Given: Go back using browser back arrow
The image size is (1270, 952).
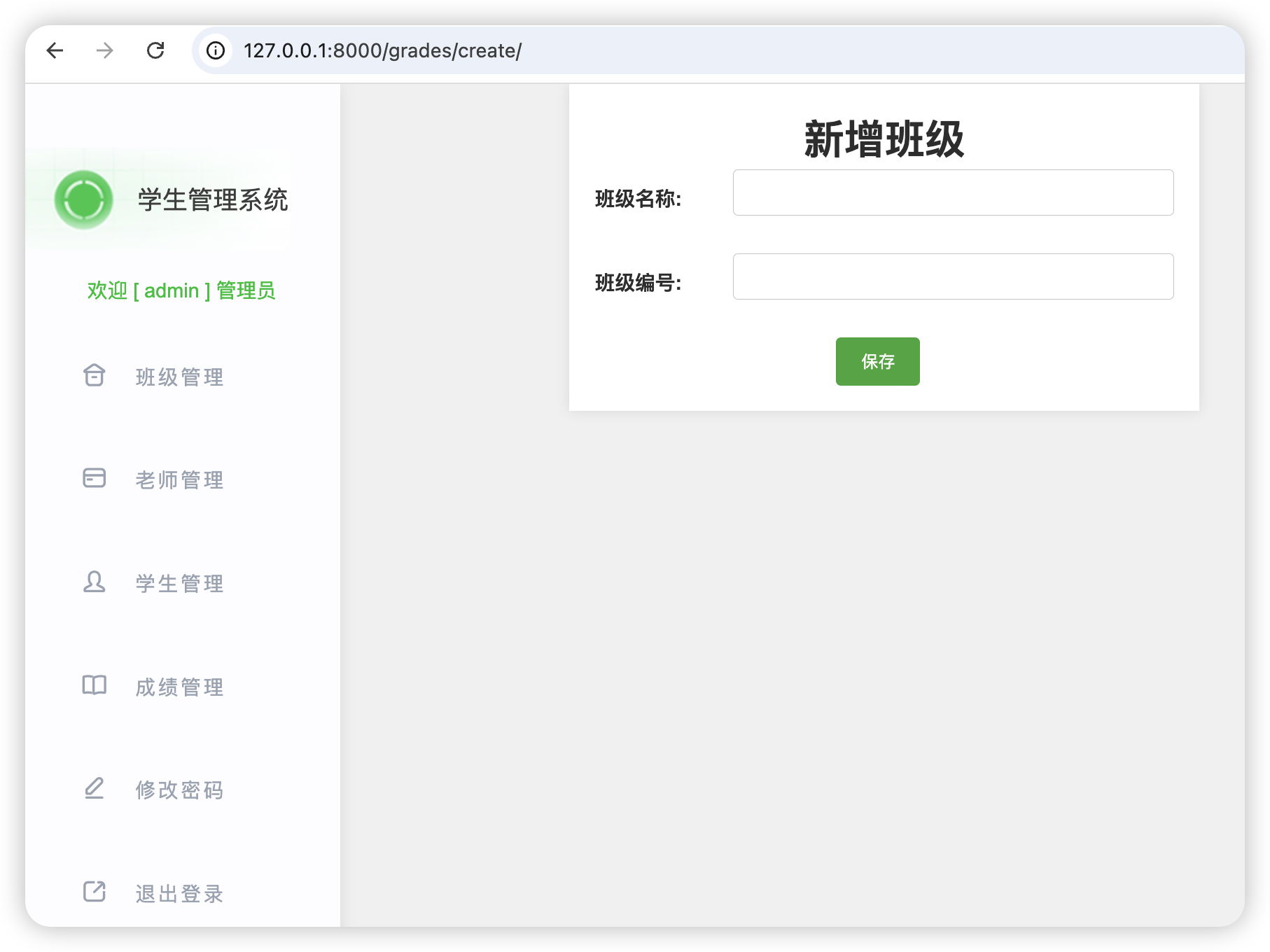Looking at the screenshot, I should pos(55,50).
